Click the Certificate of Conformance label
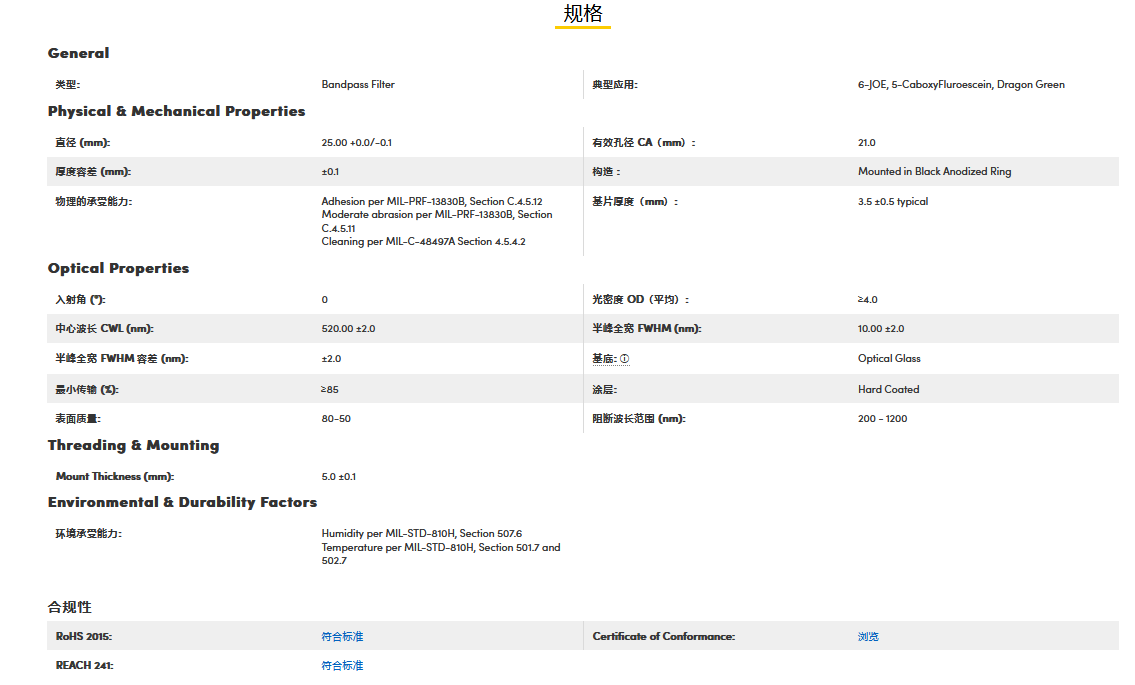This screenshot has width=1135, height=685. [663, 637]
